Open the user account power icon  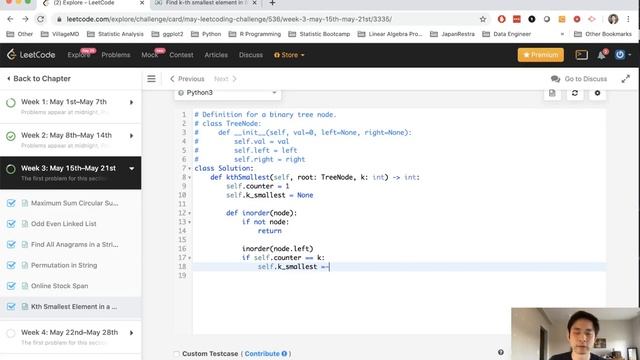pos(620,55)
